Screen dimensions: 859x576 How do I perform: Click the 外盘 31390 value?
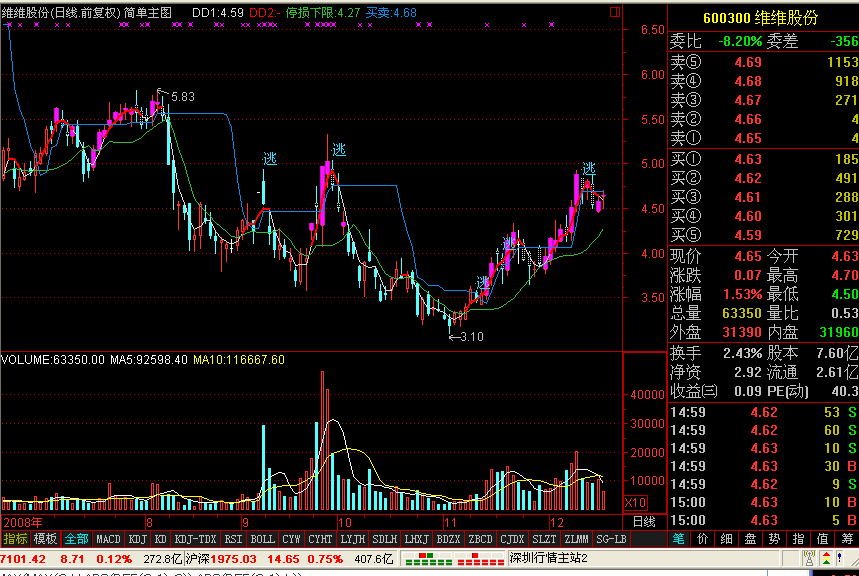tap(742, 332)
